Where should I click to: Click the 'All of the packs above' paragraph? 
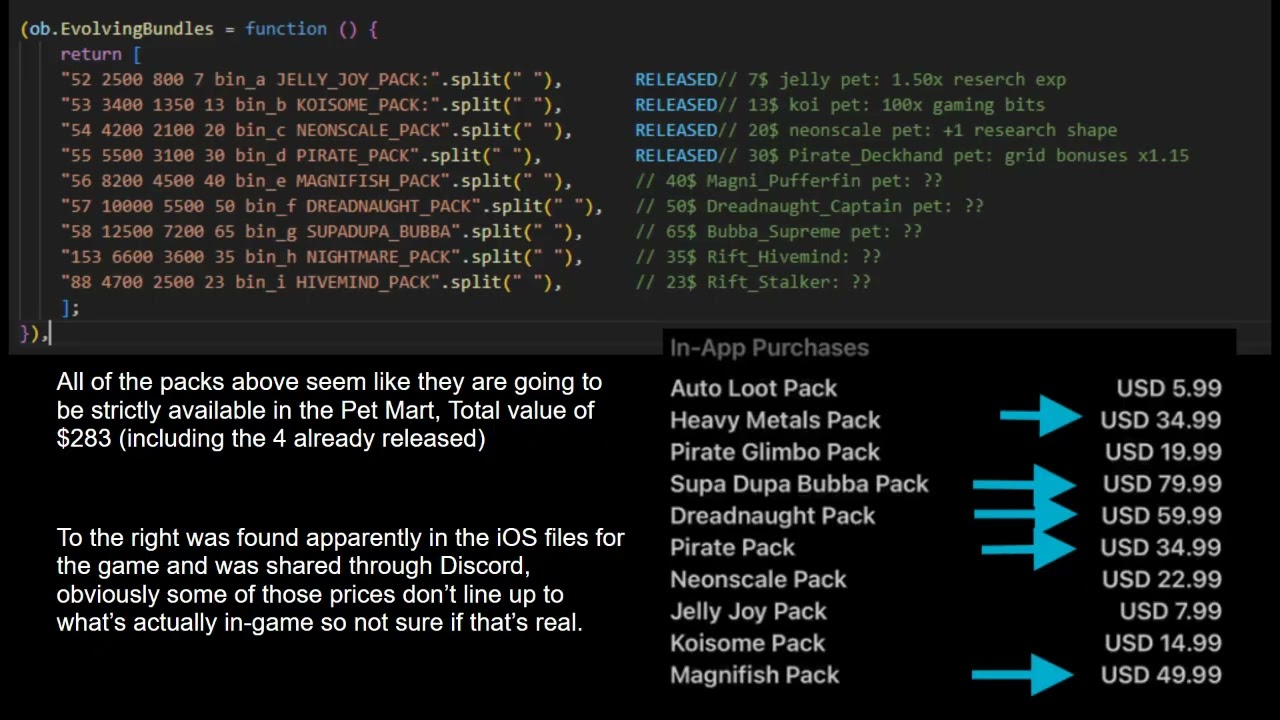pos(329,410)
